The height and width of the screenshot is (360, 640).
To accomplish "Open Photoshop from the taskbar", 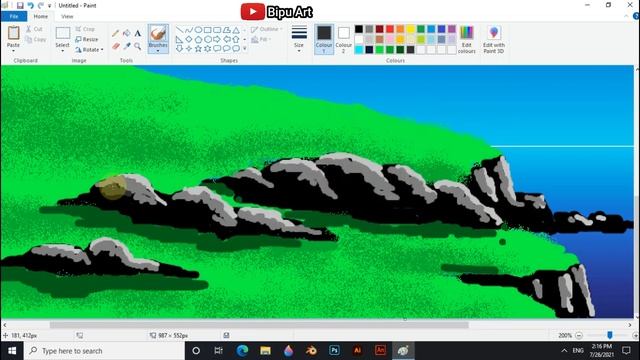I will tap(334, 351).
